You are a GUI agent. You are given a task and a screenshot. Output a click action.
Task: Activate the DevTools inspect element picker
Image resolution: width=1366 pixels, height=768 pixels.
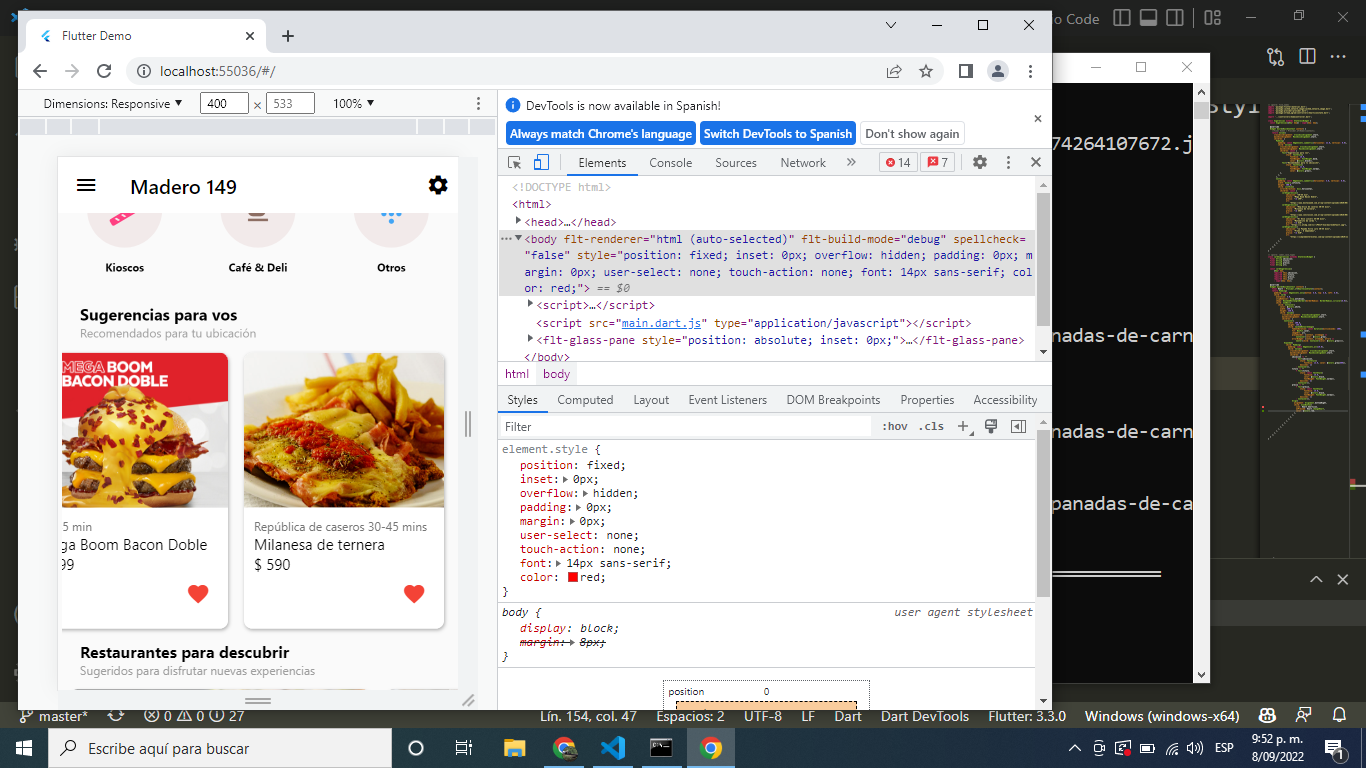point(515,163)
